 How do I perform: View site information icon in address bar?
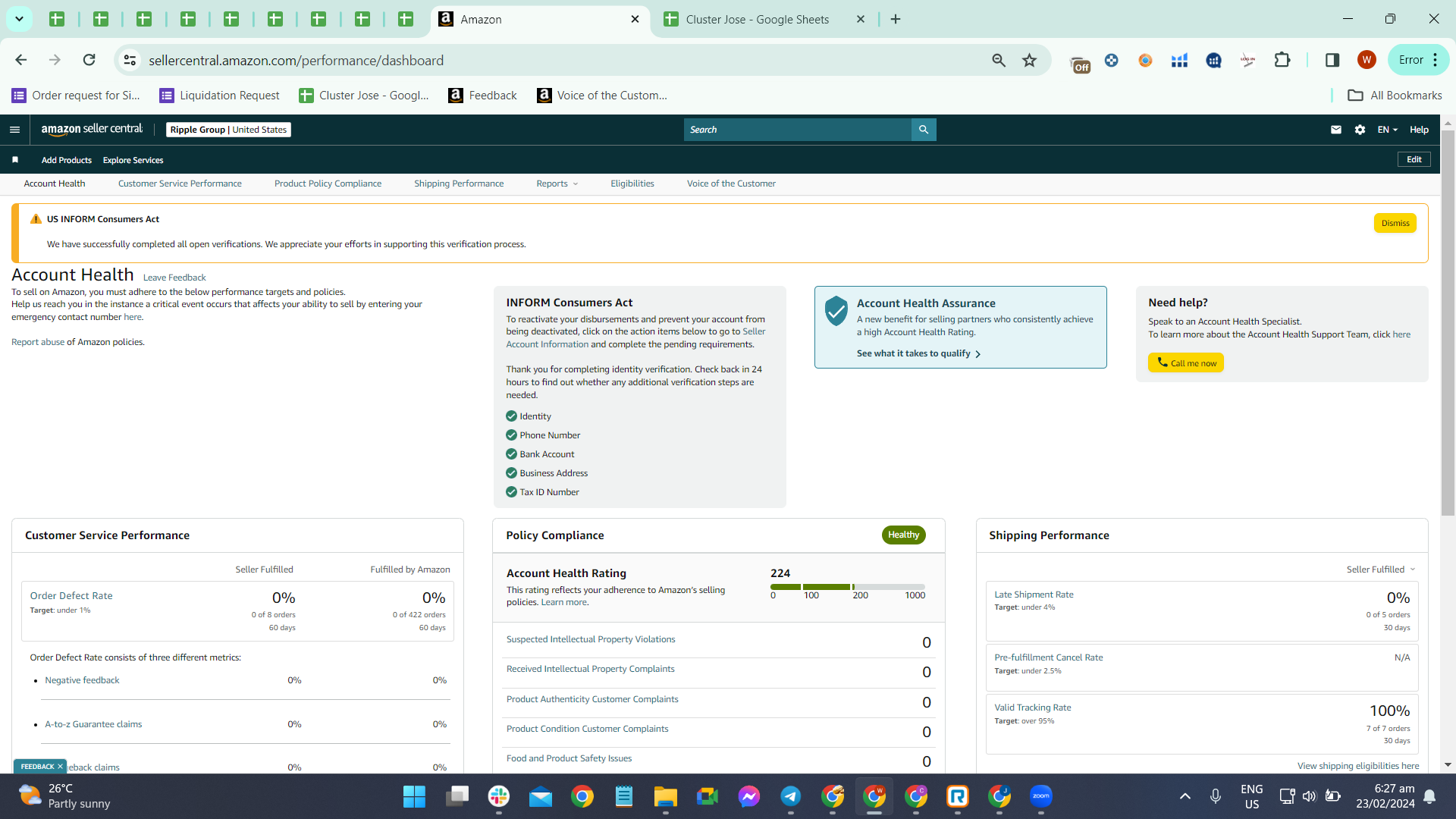[x=130, y=60]
